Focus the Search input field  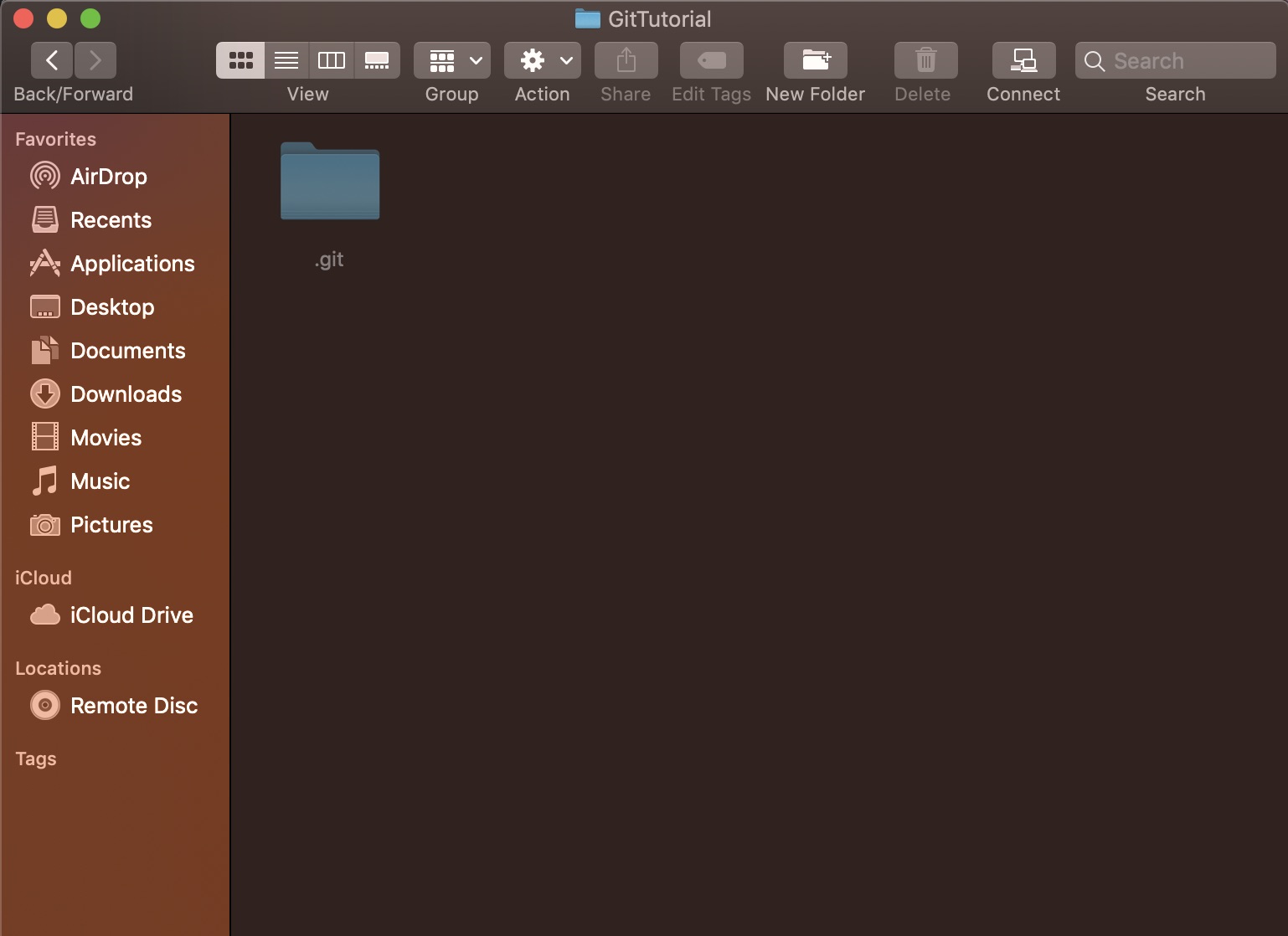point(1176,60)
